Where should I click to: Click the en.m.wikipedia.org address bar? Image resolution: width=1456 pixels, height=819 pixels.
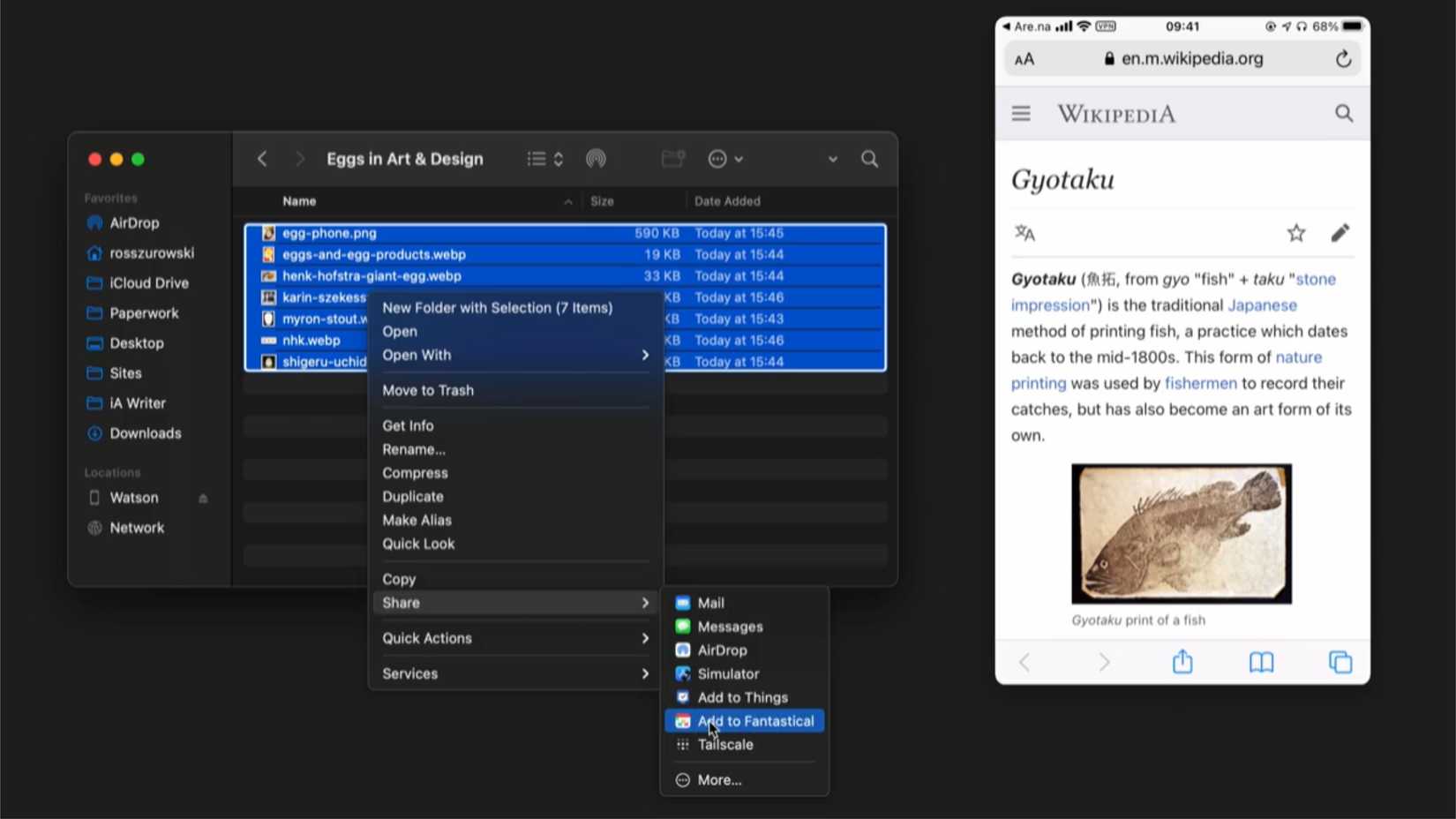(x=1190, y=58)
